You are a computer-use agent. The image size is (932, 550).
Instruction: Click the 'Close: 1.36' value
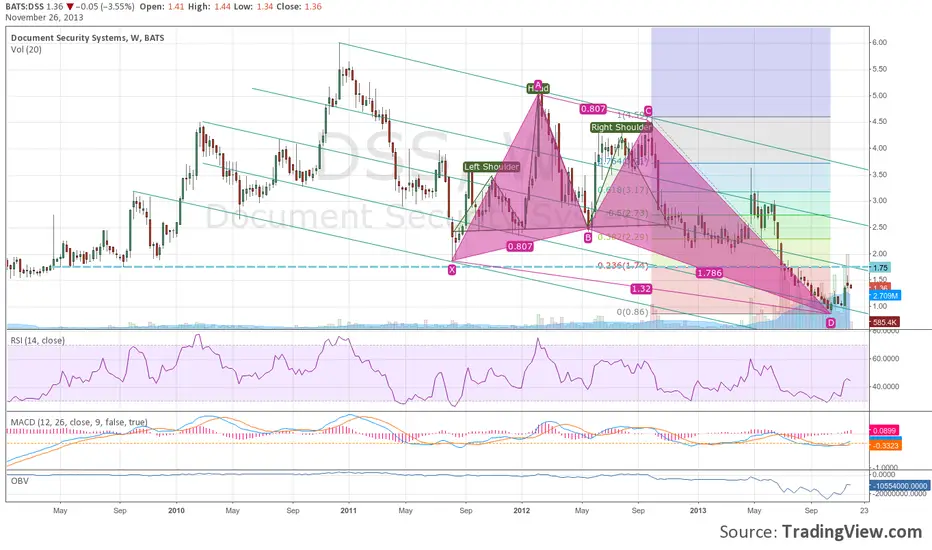[x=300, y=7]
